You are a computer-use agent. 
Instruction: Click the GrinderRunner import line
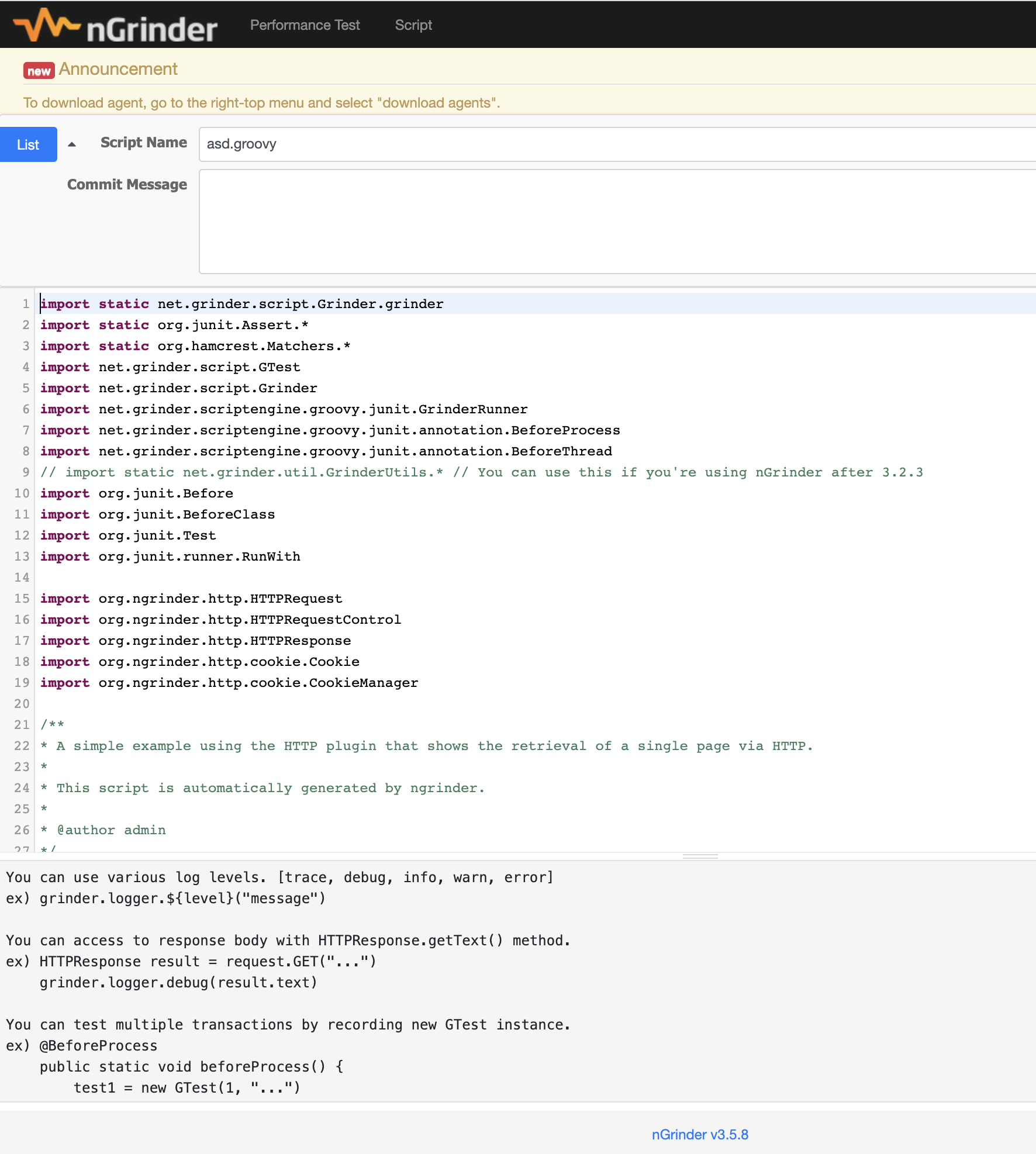pyautogui.click(x=284, y=409)
